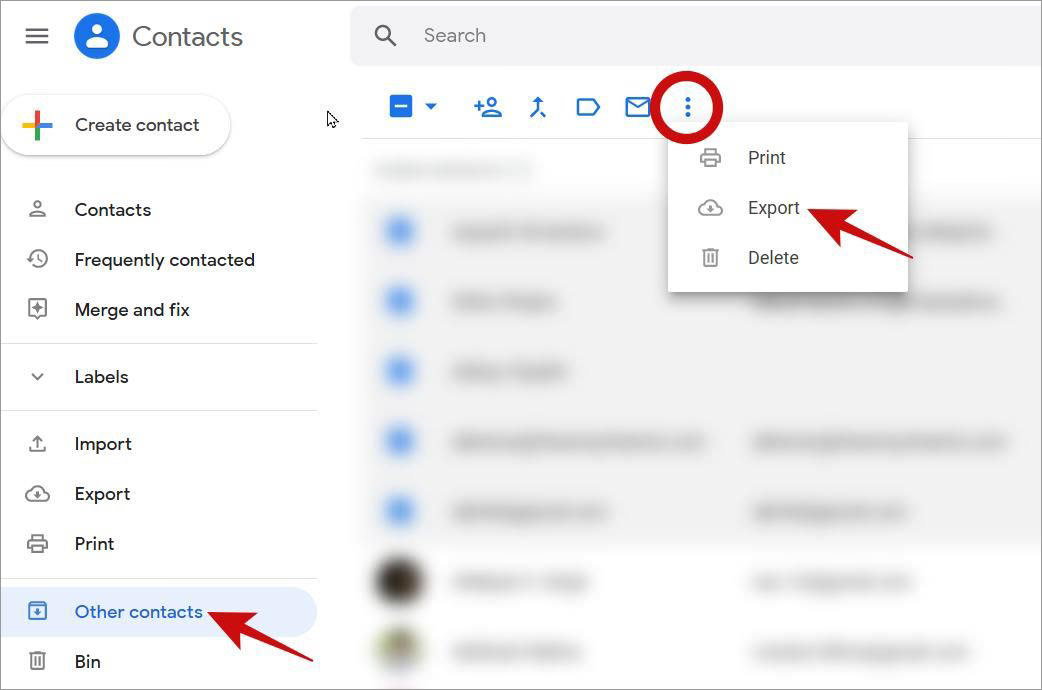Choose Export from dropdown menu
The width and height of the screenshot is (1042, 690).
(787, 208)
